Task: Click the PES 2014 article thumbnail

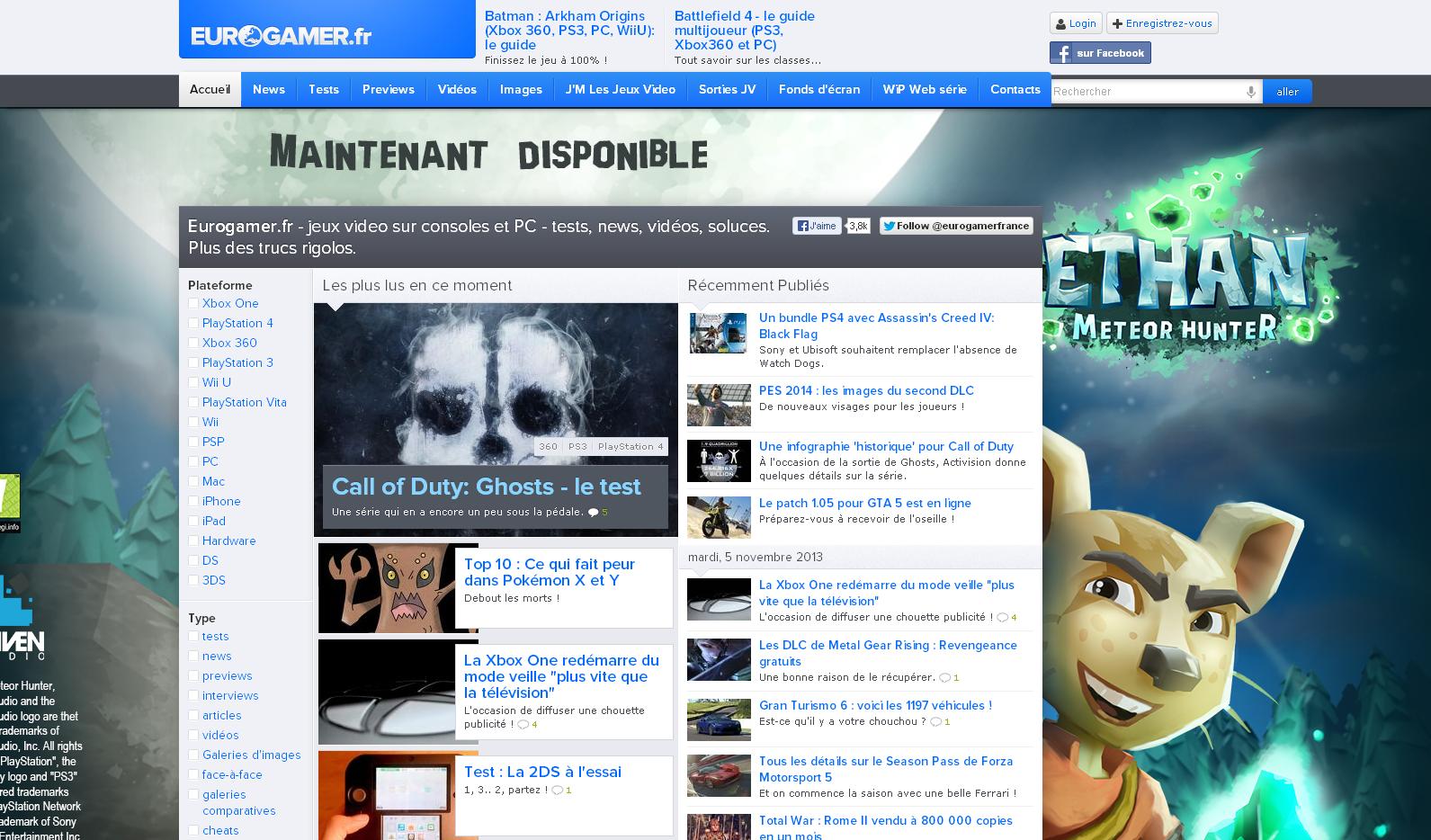Action: (x=719, y=406)
